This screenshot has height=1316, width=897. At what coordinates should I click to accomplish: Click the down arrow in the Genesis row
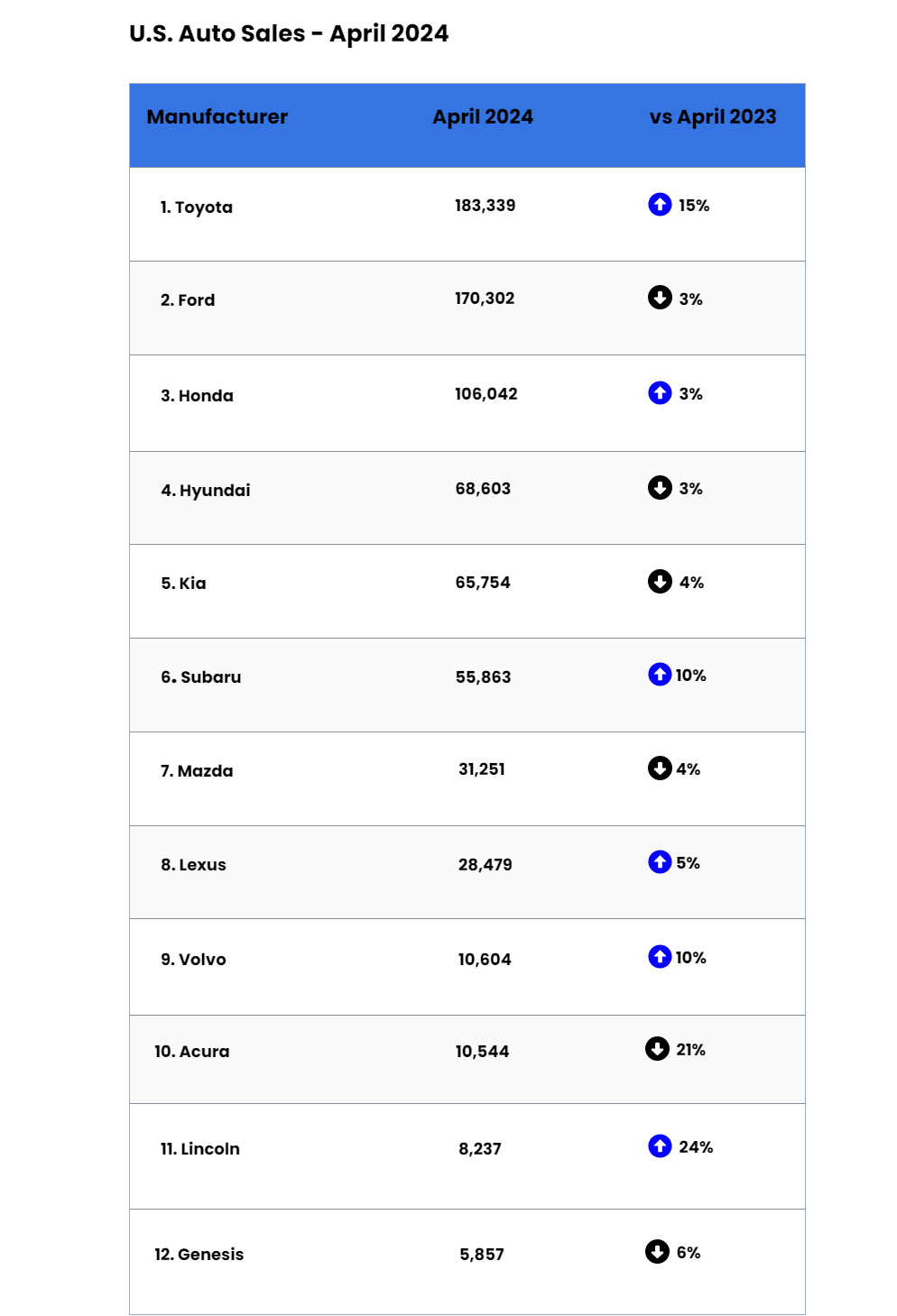(x=657, y=1252)
